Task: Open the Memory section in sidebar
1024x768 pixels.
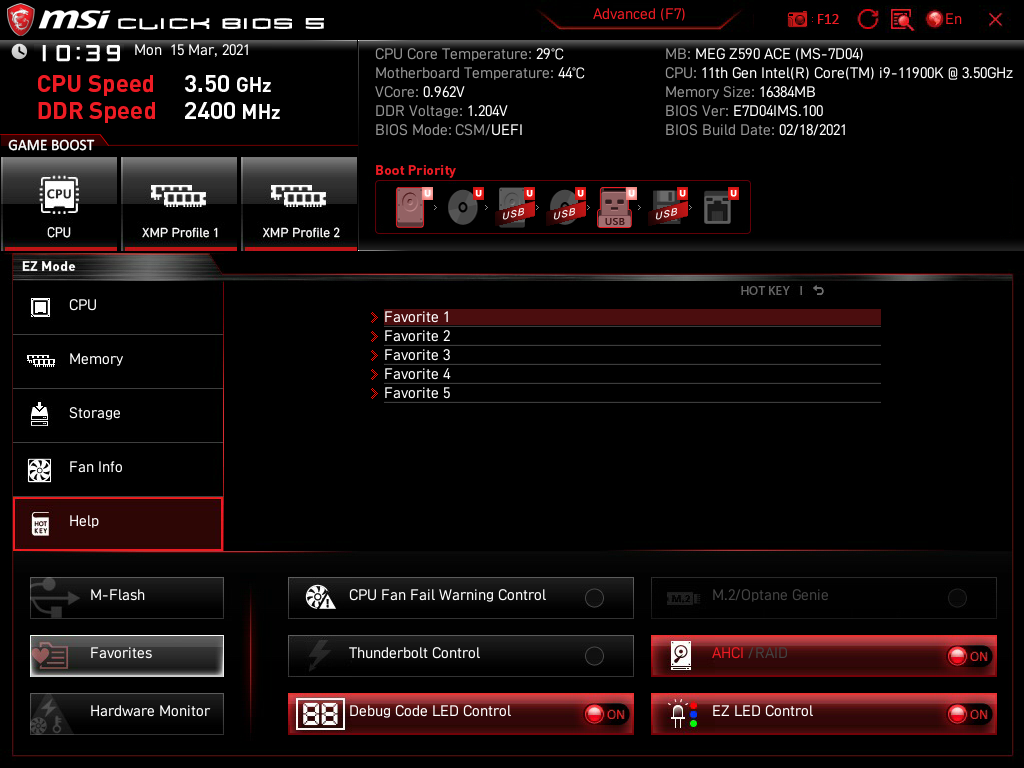Action: point(118,360)
